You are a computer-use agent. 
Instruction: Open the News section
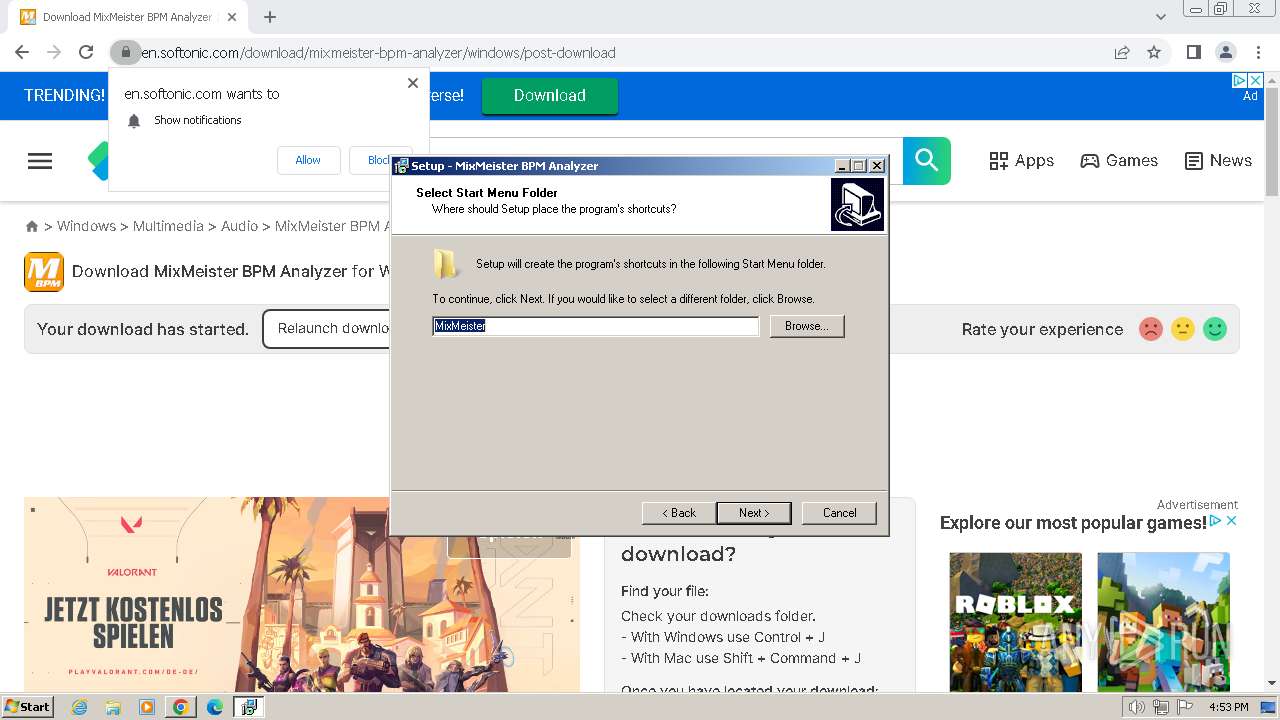pyautogui.click(x=1218, y=160)
